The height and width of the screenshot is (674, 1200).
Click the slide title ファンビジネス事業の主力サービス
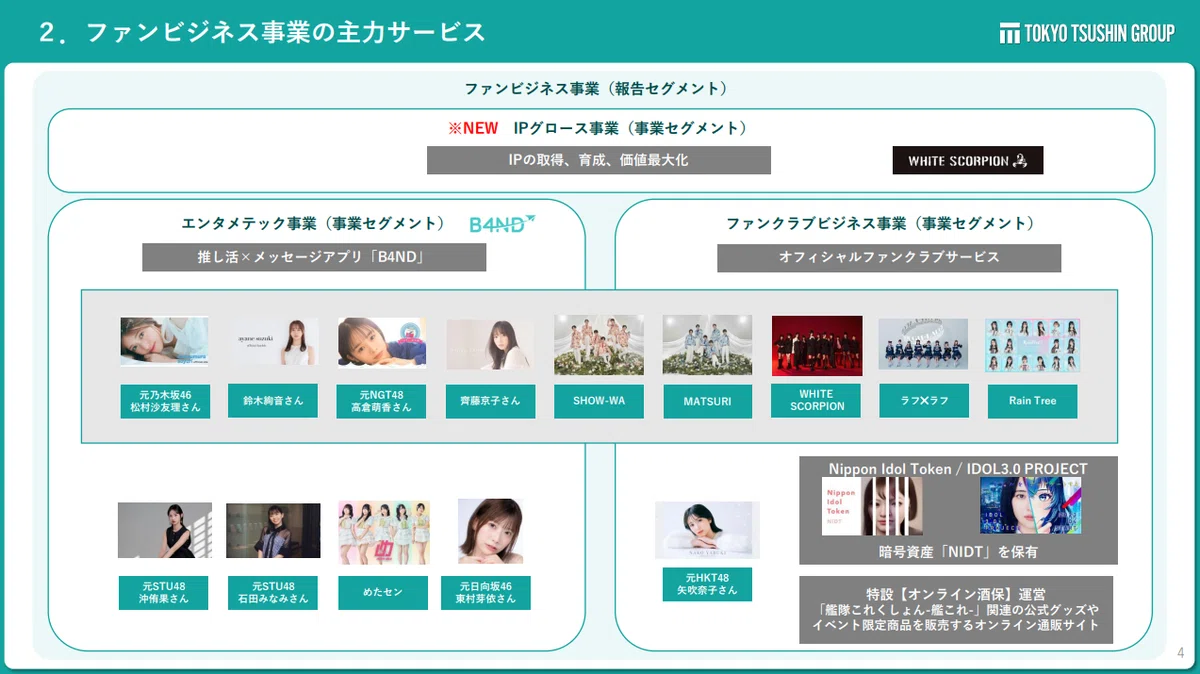point(286,33)
